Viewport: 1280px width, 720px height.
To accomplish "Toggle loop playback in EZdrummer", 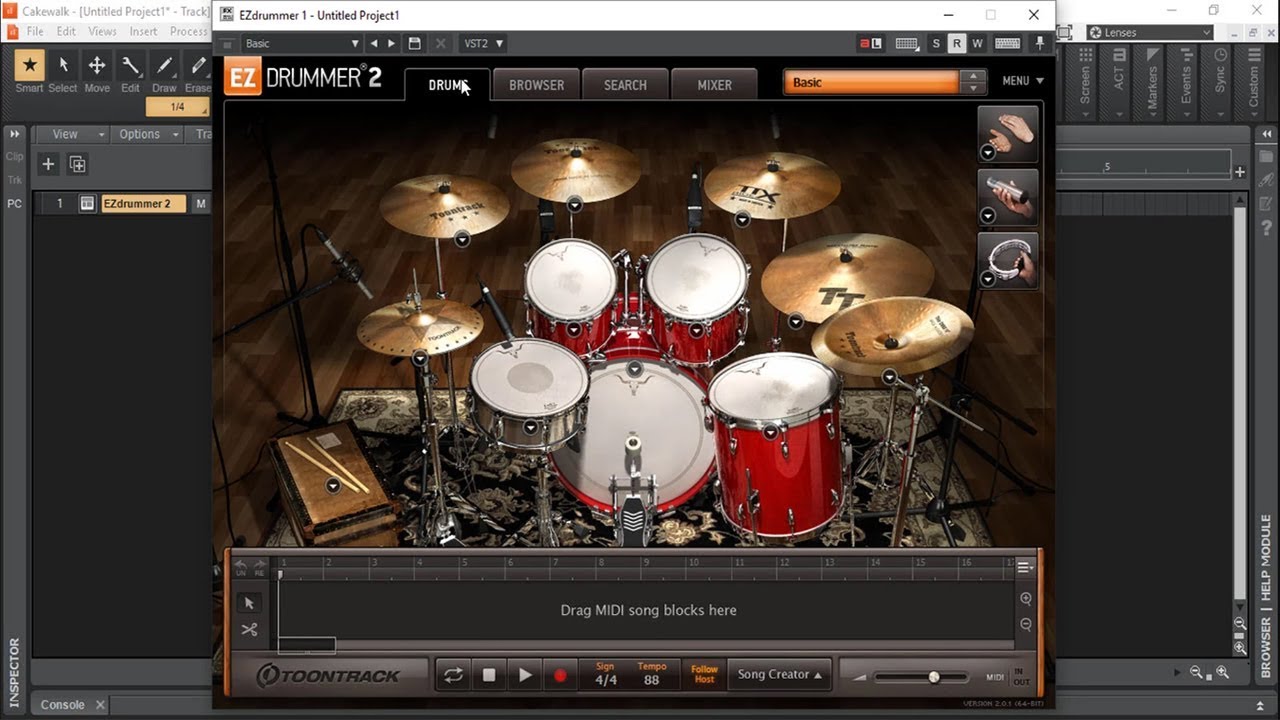I will pos(453,675).
